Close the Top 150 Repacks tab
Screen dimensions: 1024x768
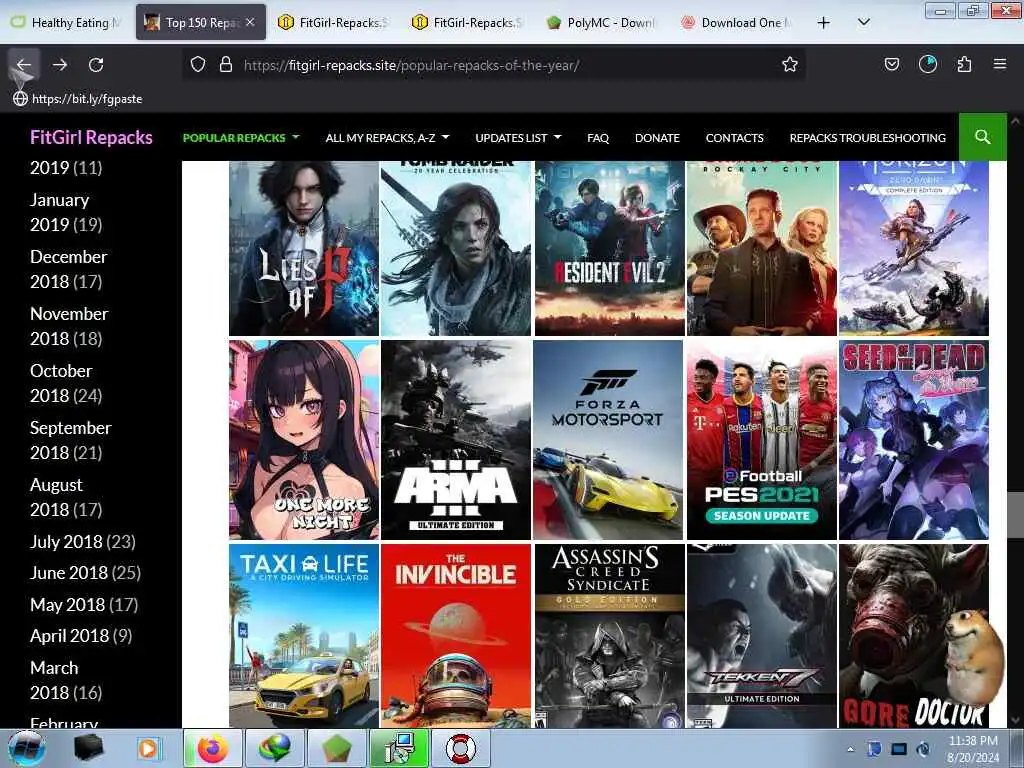(x=250, y=22)
